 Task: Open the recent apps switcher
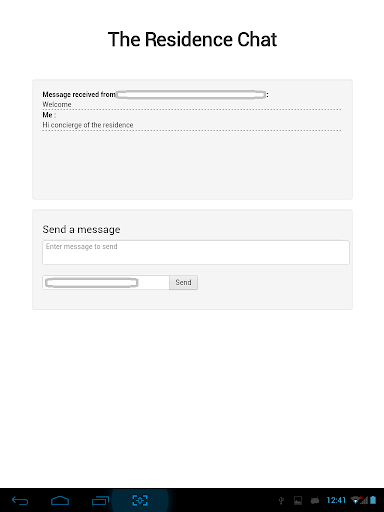100,500
